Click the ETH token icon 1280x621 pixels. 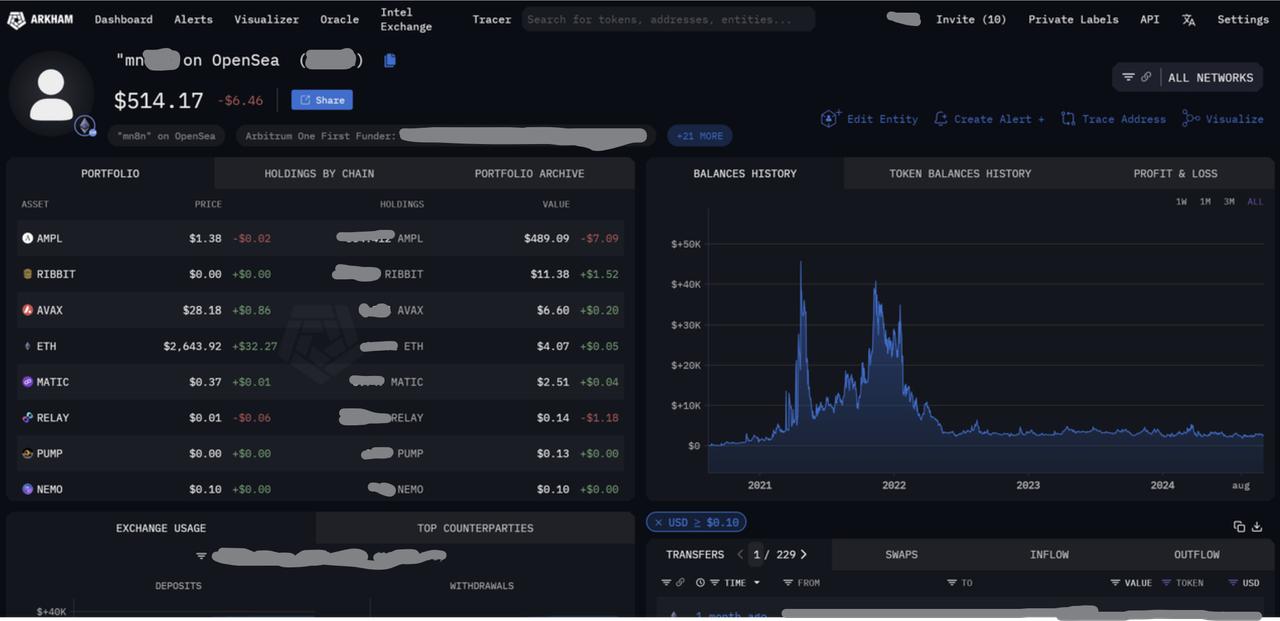[27, 346]
